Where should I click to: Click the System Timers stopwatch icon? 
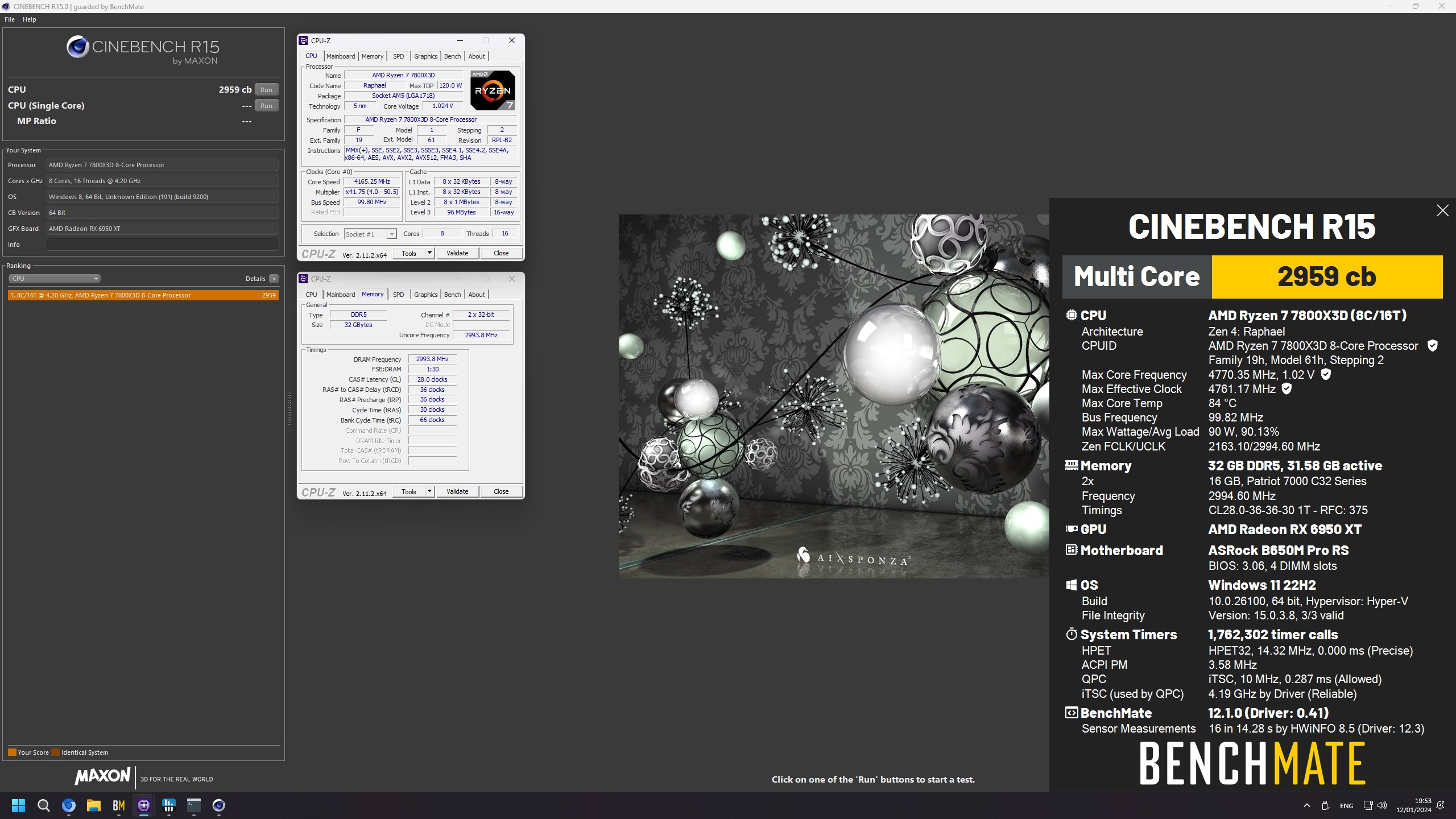pos(1072,634)
